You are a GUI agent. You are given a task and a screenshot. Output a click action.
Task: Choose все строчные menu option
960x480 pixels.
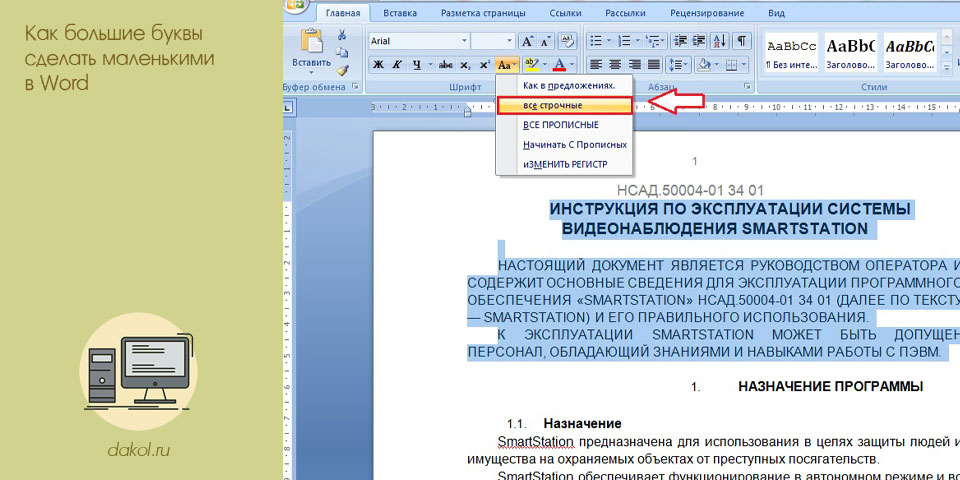564,105
